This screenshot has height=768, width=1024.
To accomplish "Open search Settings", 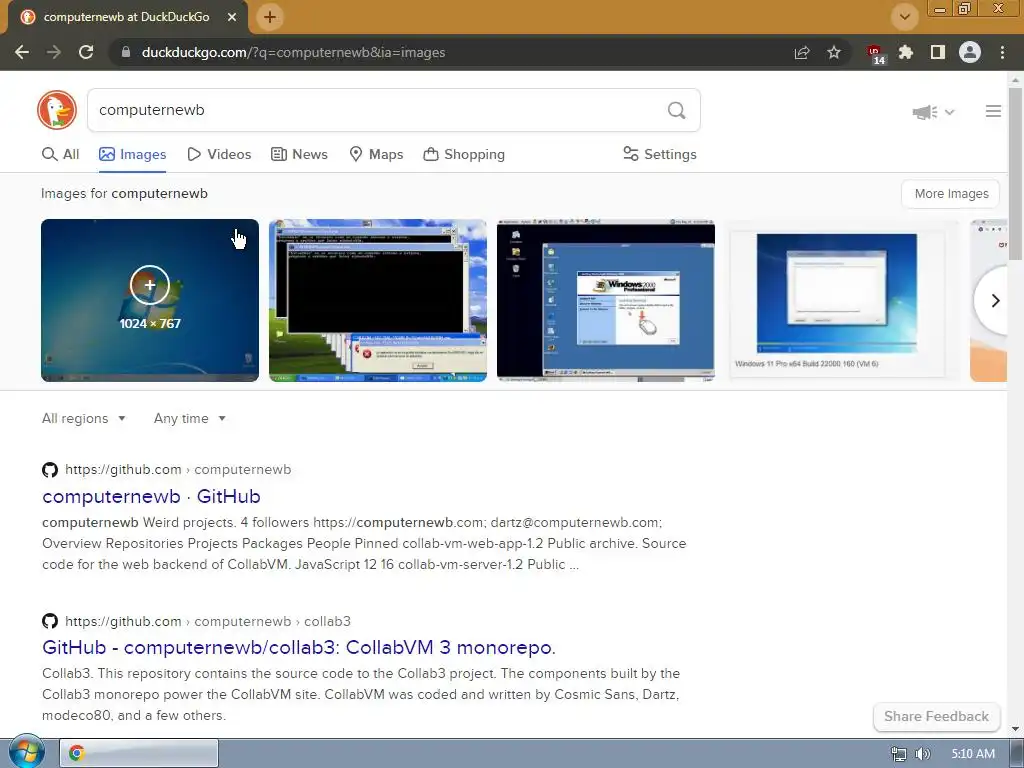I will pyautogui.click(x=660, y=154).
